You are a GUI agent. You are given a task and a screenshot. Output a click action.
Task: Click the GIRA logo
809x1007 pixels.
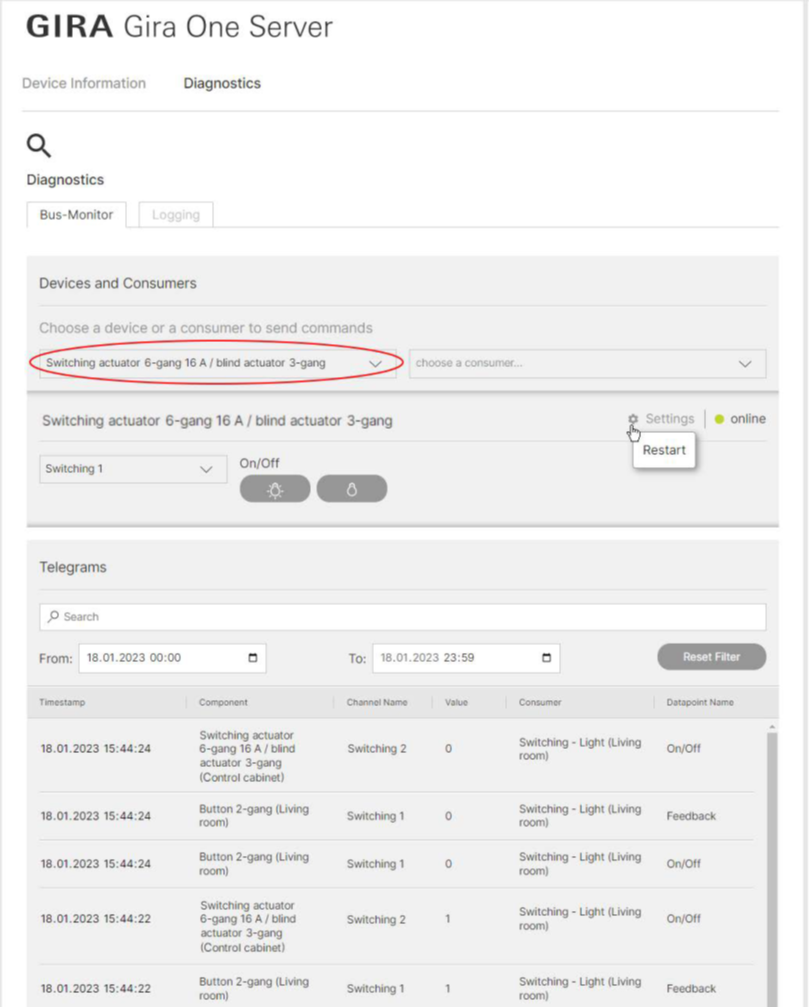69,27
